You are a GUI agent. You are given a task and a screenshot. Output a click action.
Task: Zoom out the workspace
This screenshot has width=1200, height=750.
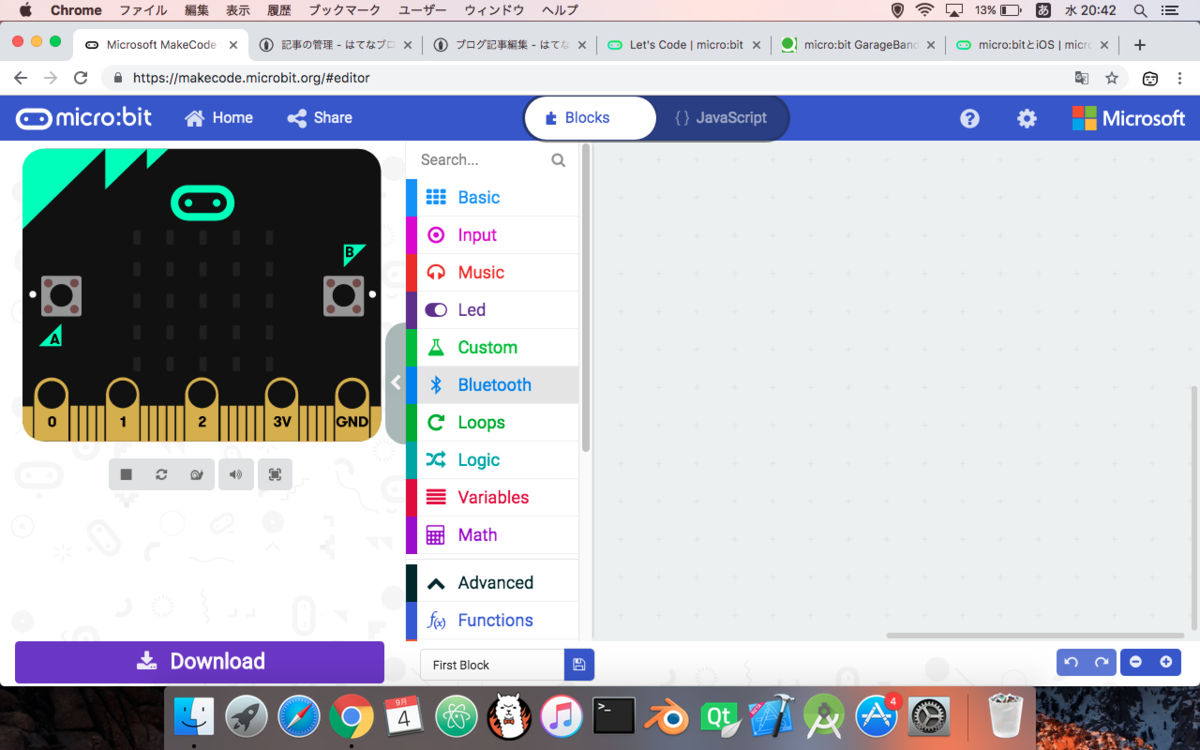pos(1135,662)
